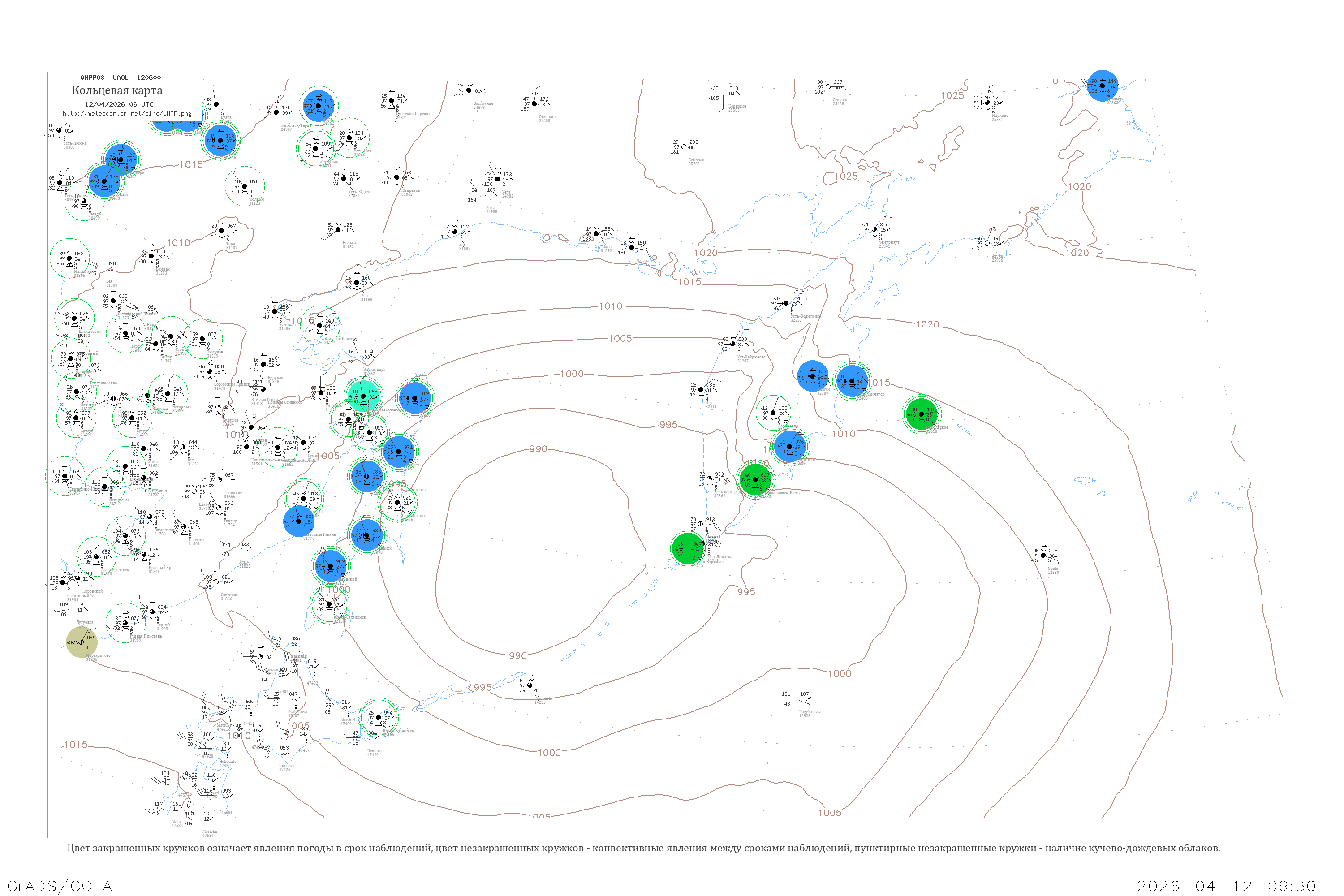Click the blue circle at Усть-Камчатск station
The width and height of the screenshot is (1344, 896).
[x=852, y=380]
